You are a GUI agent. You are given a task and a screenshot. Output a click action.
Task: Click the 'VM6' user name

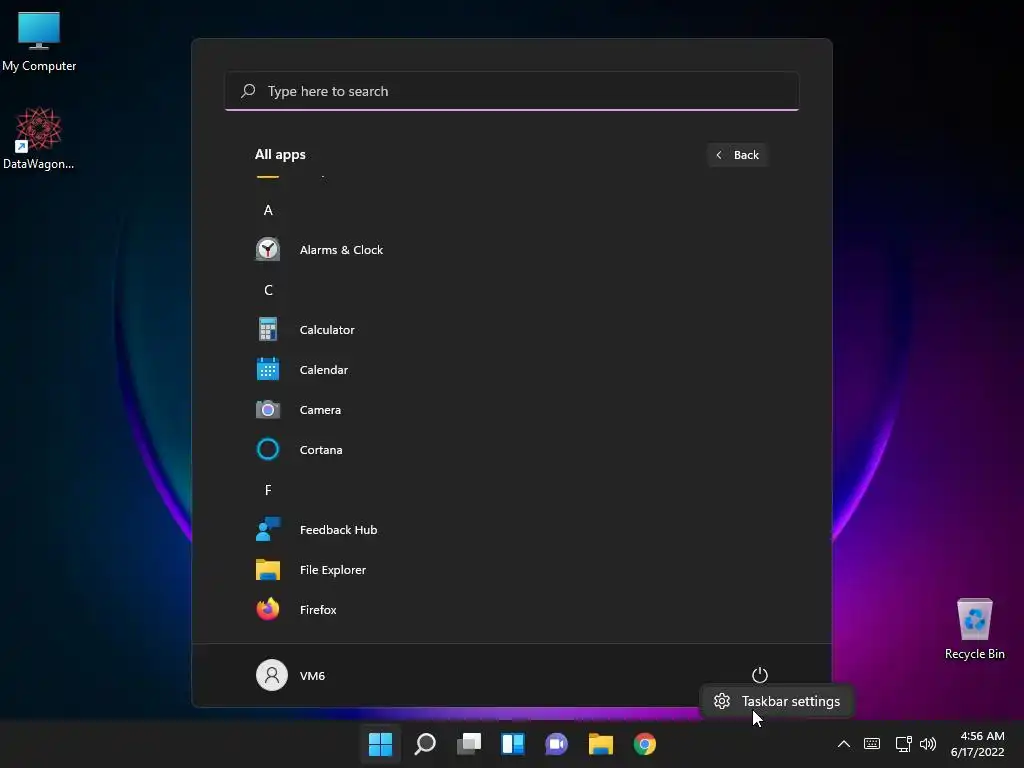[x=312, y=675]
